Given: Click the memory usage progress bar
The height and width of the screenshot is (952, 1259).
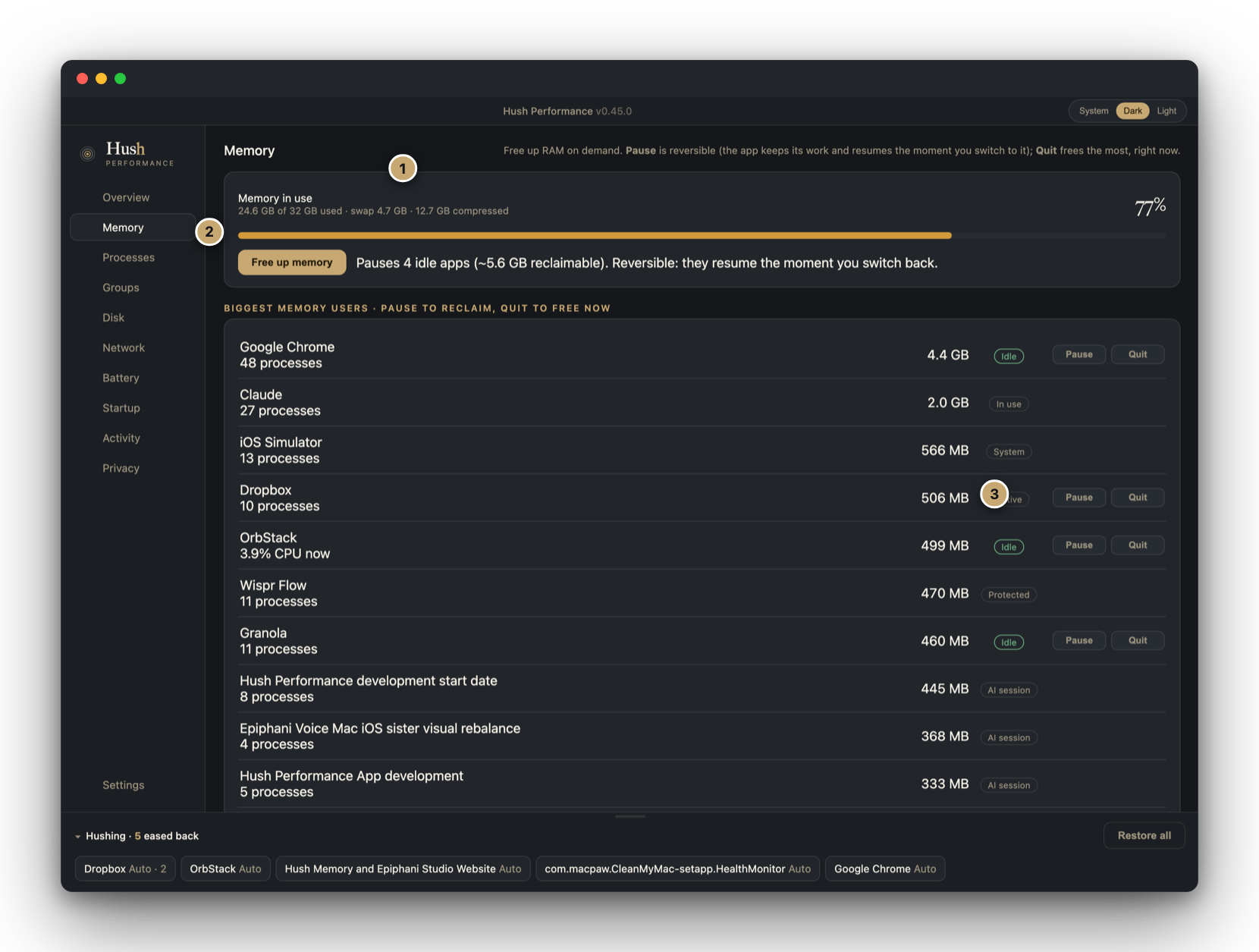Looking at the screenshot, I should coord(702,236).
